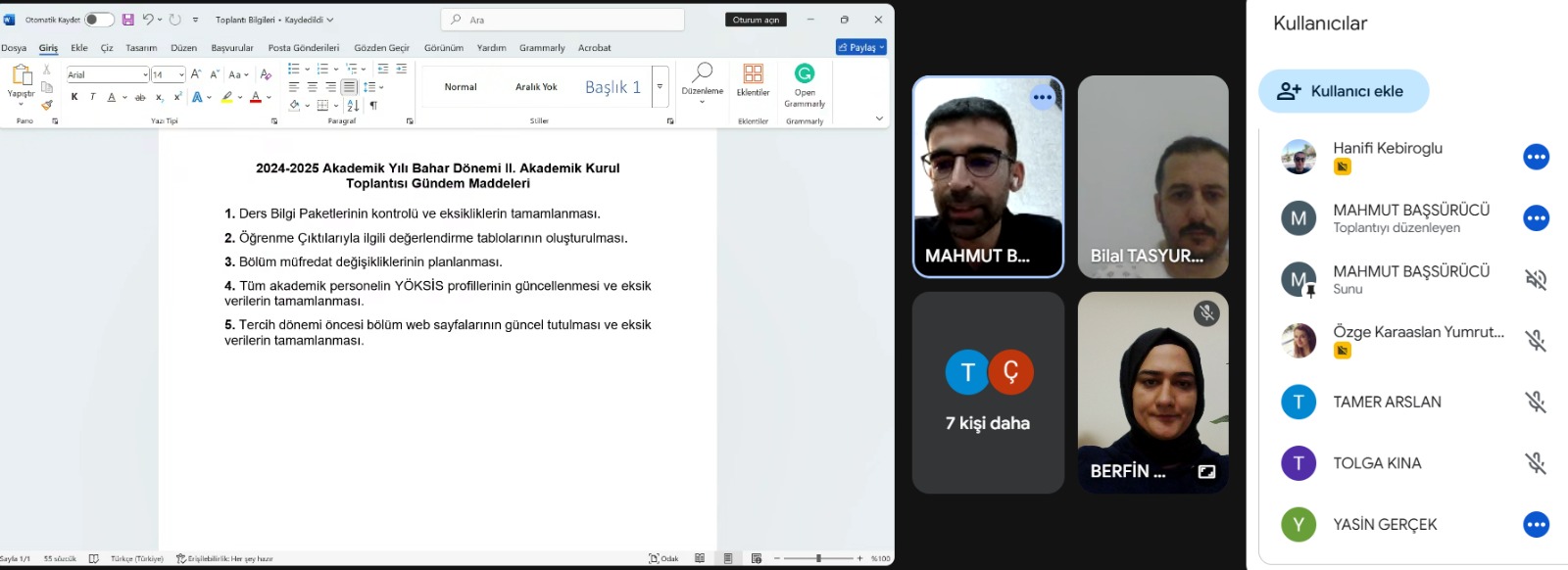Screen dimensions: 1568x570
Task: Click the justify alignment icon
Action: (x=349, y=87)
